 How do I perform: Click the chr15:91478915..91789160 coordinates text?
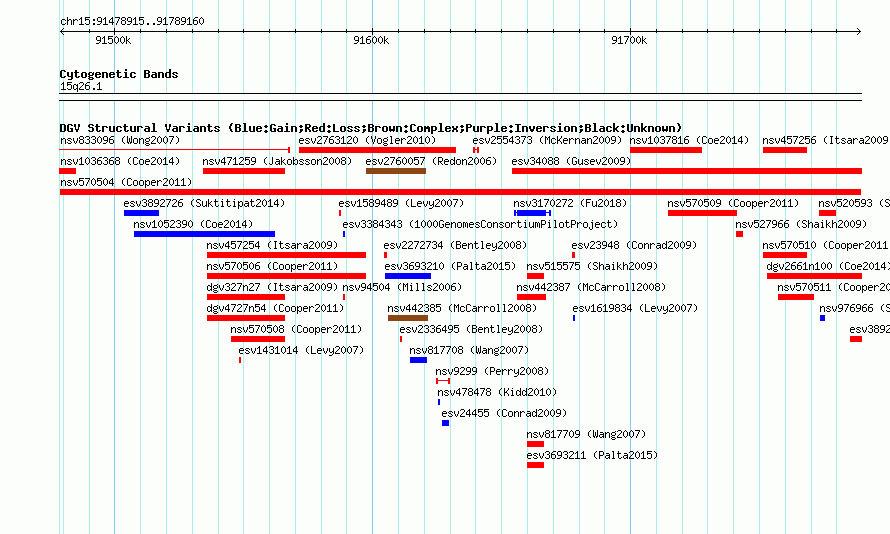(x=132, y=21)
